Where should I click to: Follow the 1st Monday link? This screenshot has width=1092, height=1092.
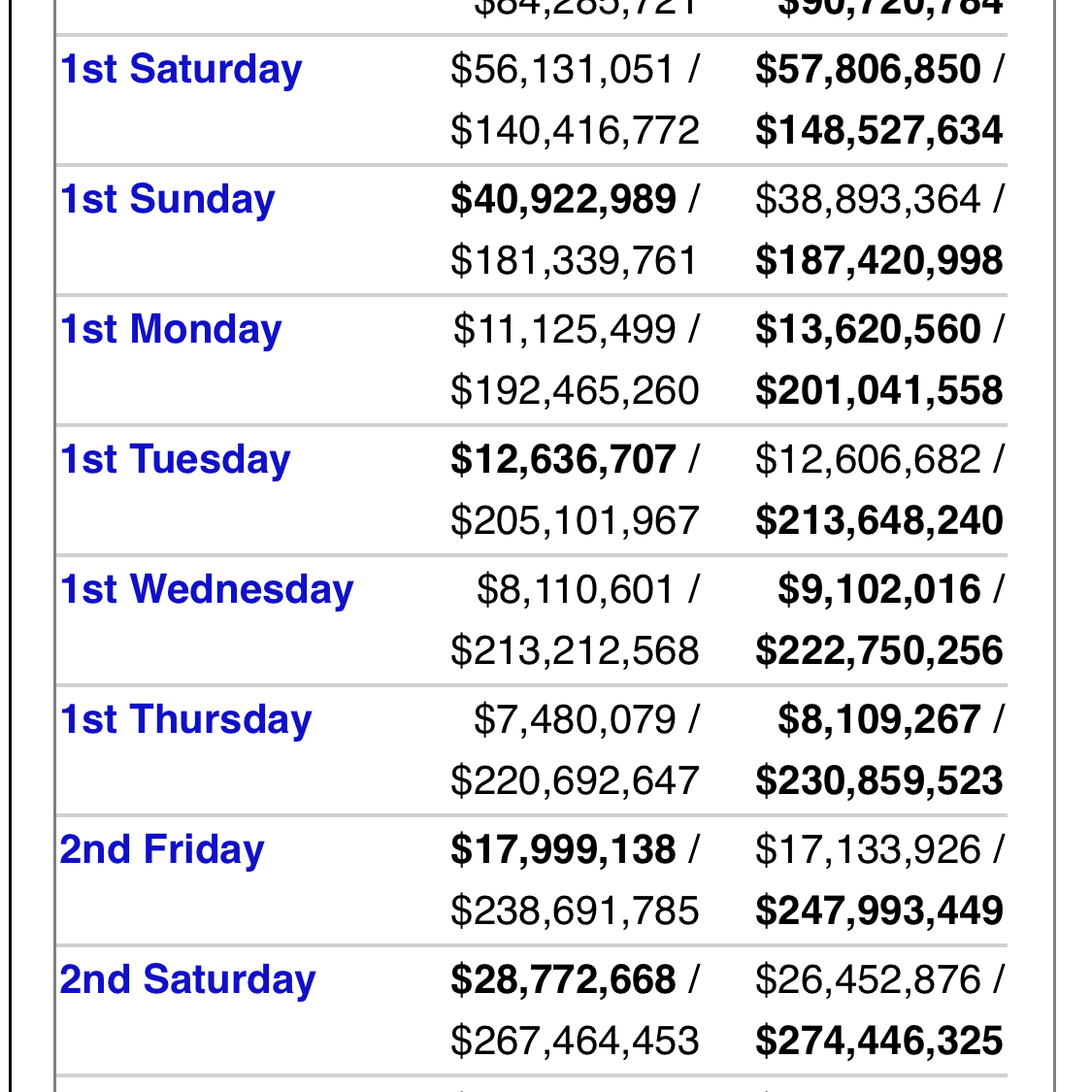171,330
